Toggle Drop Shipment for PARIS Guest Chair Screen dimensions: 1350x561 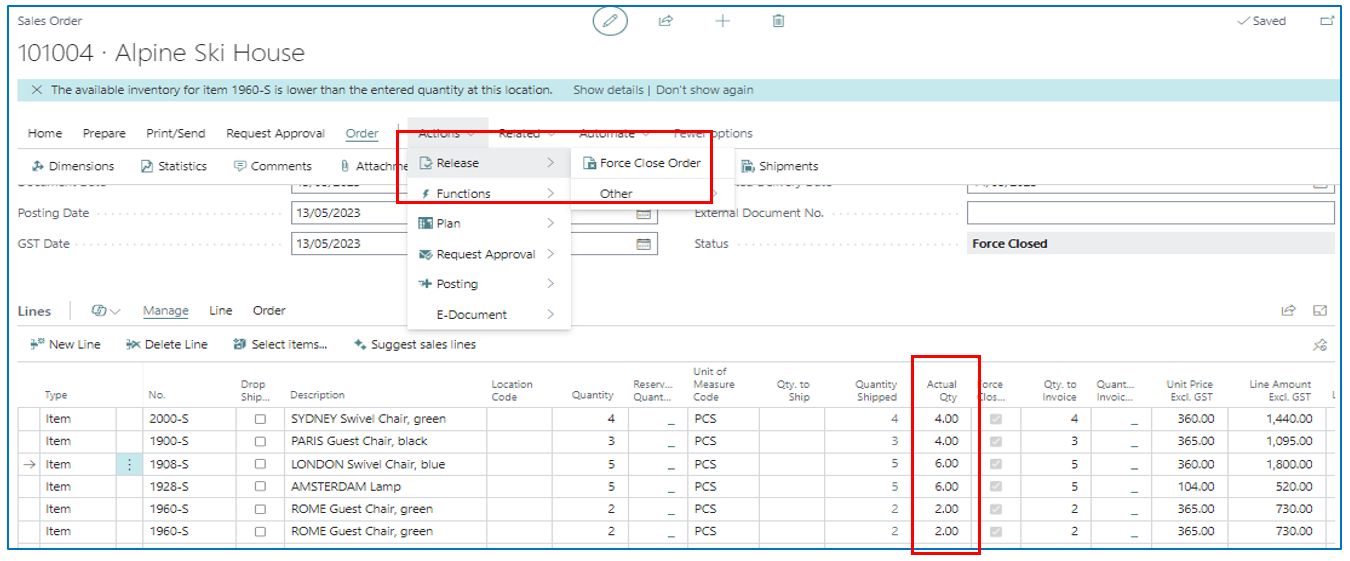pyautogui.click(x=260, y=441)
